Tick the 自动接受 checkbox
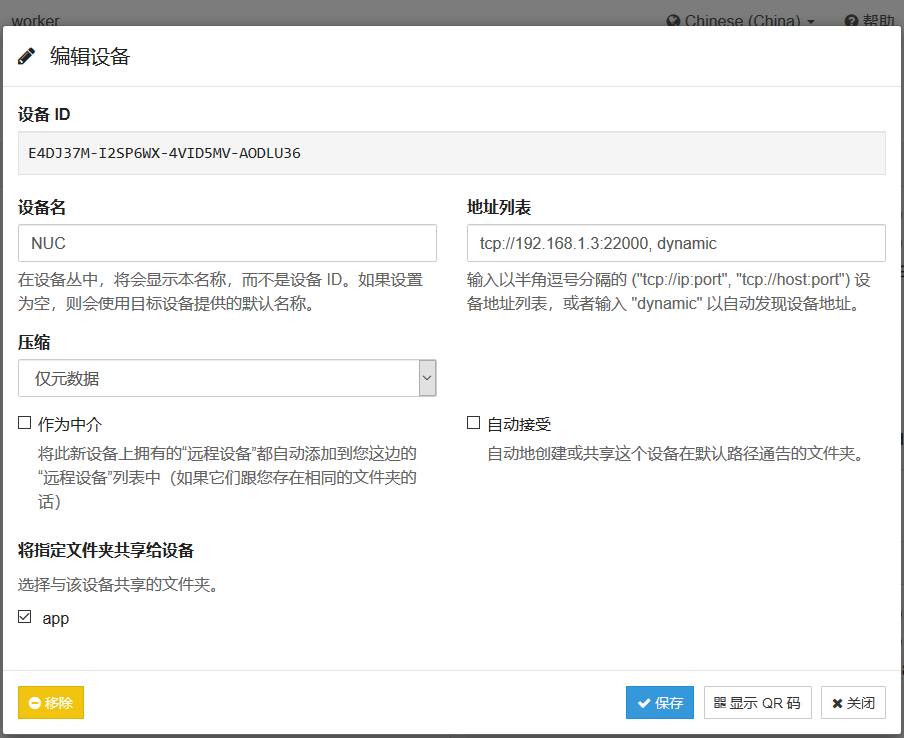Viewport: 904px width, 738px height. [x=474, y=423]
